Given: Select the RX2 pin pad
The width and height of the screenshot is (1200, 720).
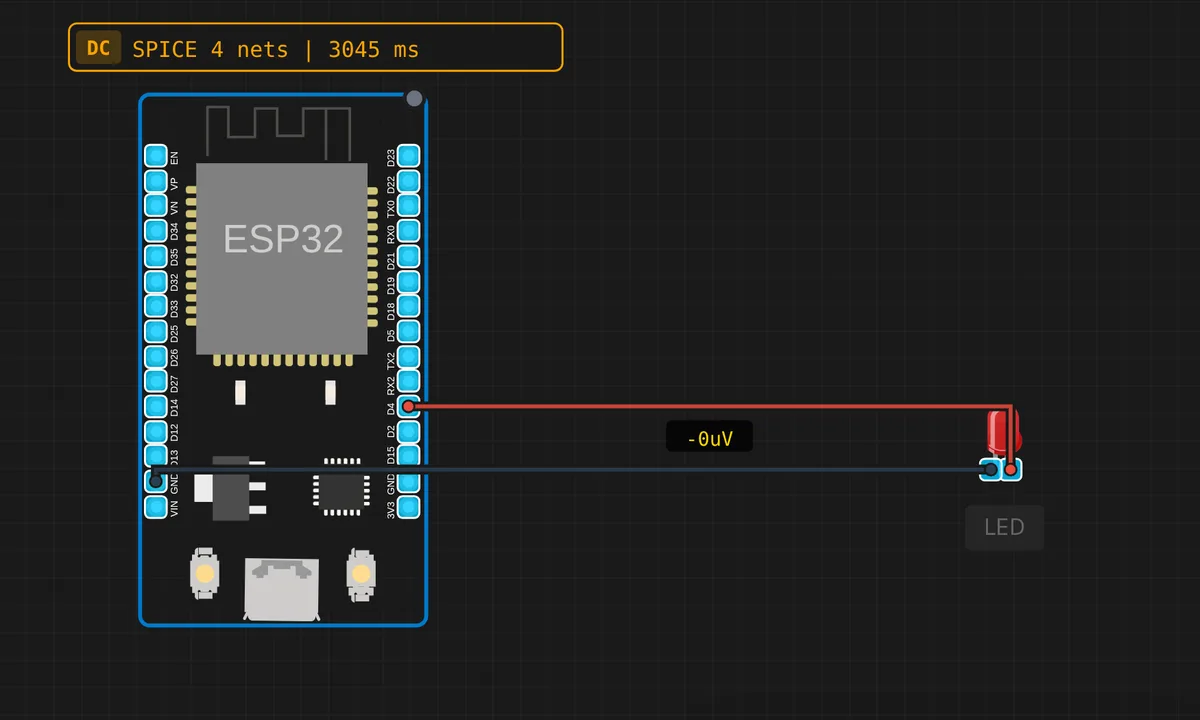Looking at the screenshot, I should 409,381.
